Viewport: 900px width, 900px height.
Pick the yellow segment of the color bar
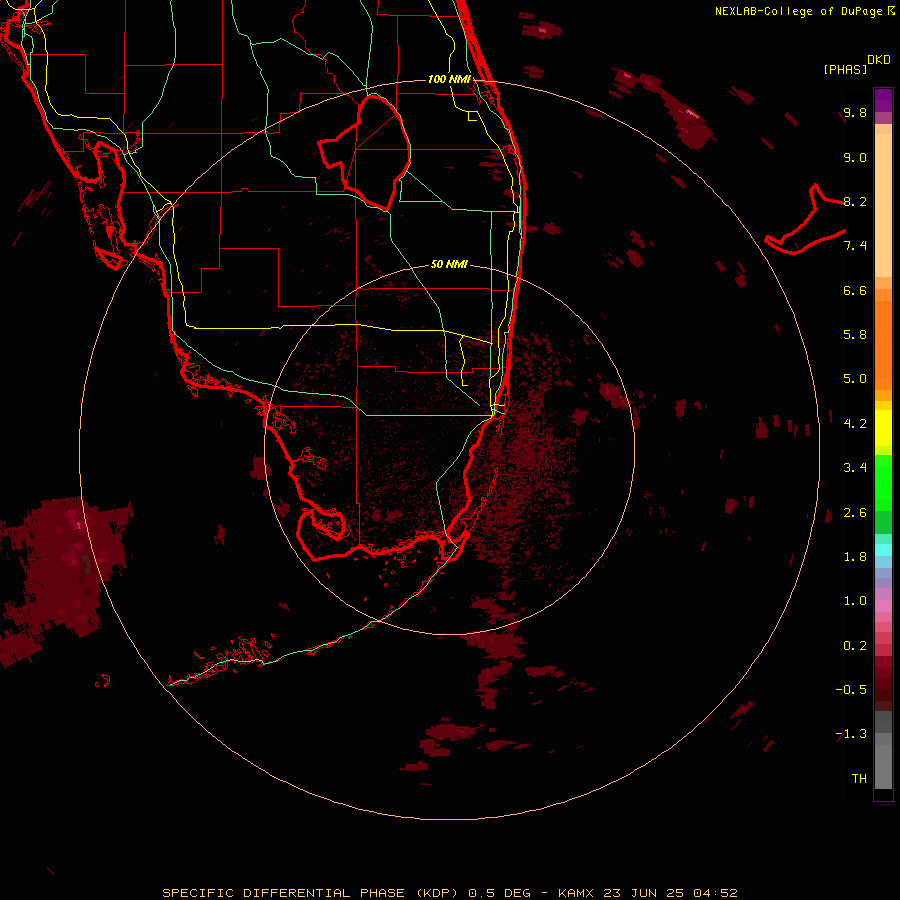(883, 428)
